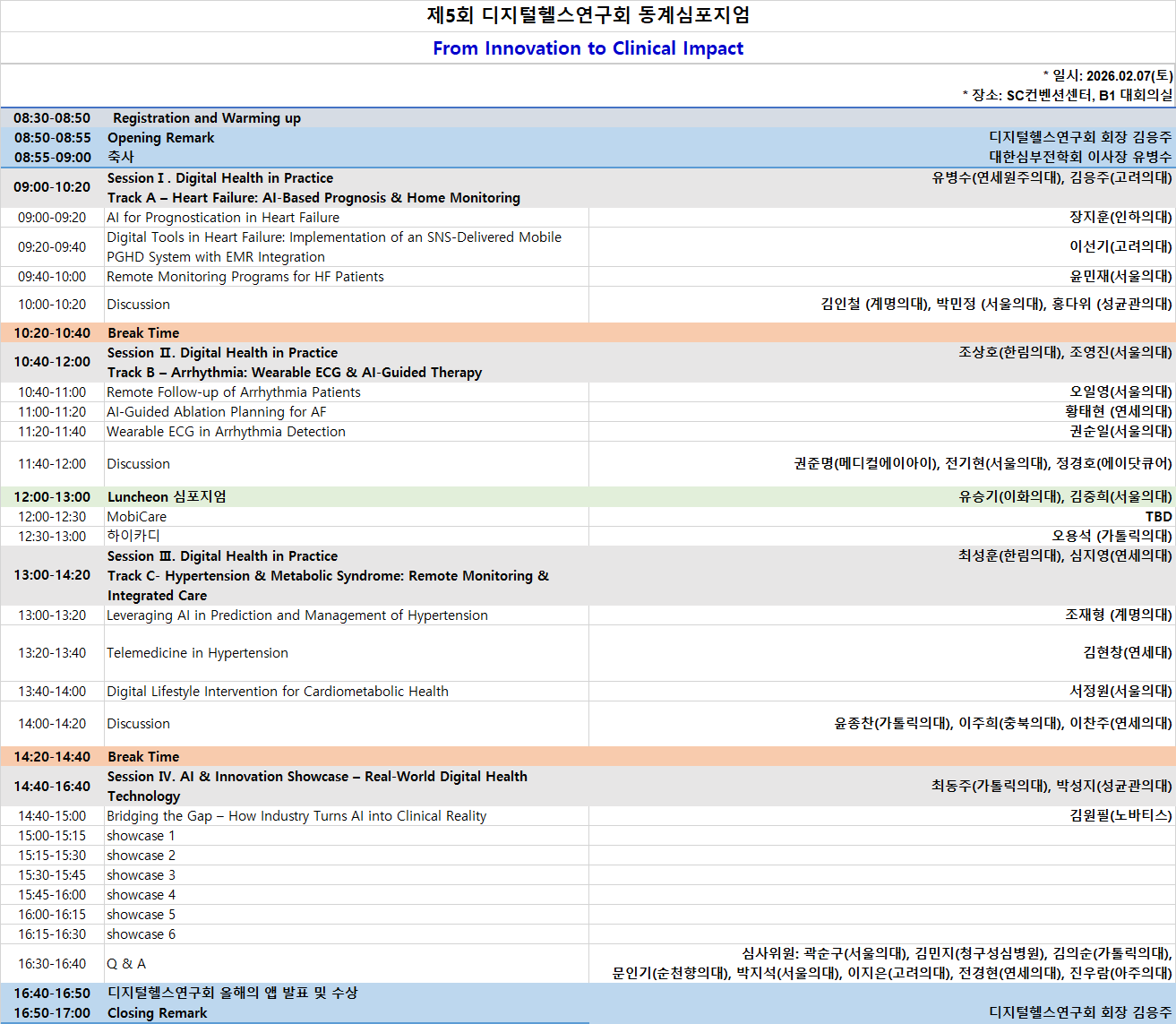
Task: Click 'Wearable ECG in Arrhythmia Detection' entry
Action: coord(226,432)
